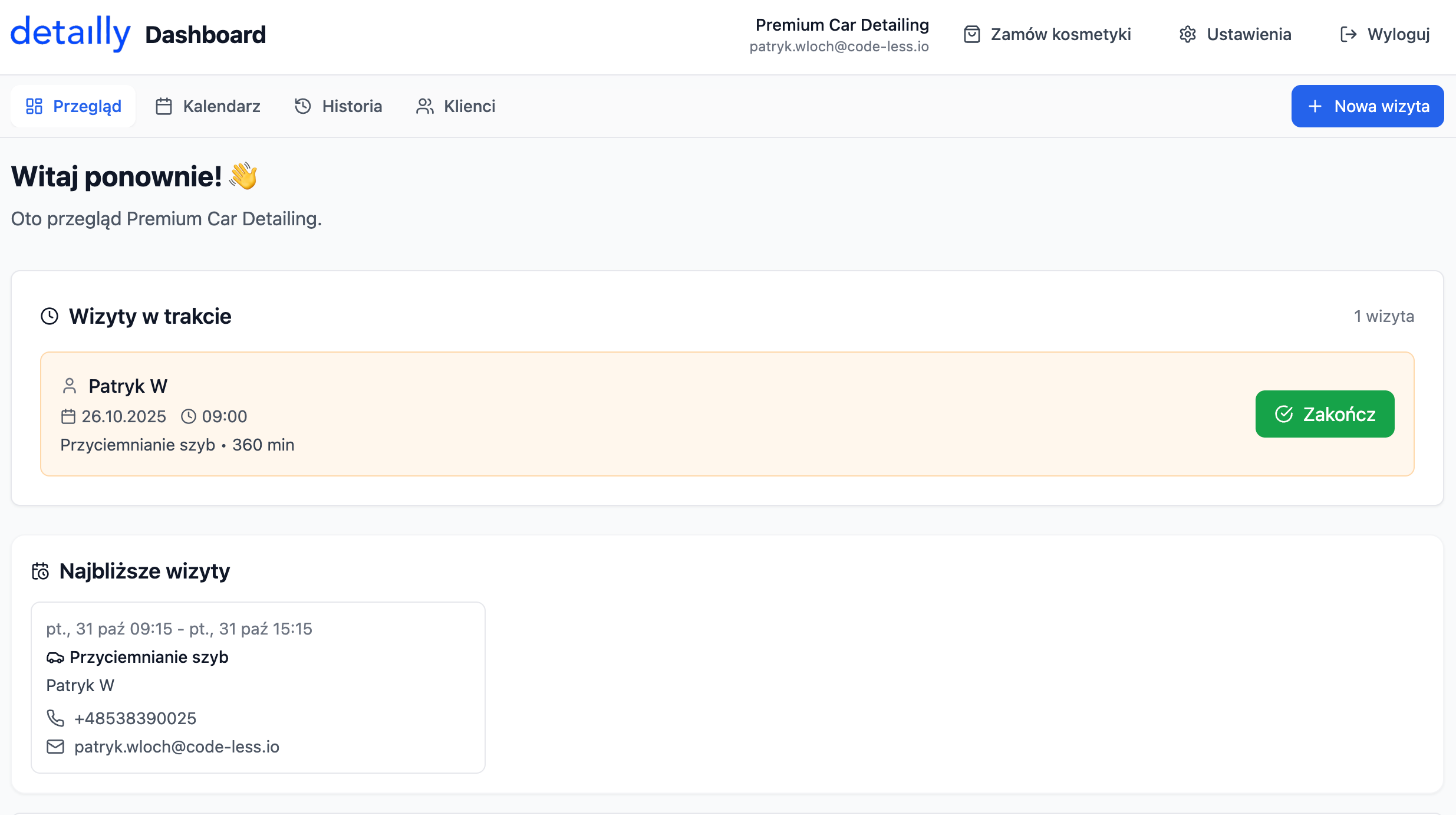Click the Ustawienia gear icon
The width and height of the screenshot is (1456, 815).
(1187, 34)
